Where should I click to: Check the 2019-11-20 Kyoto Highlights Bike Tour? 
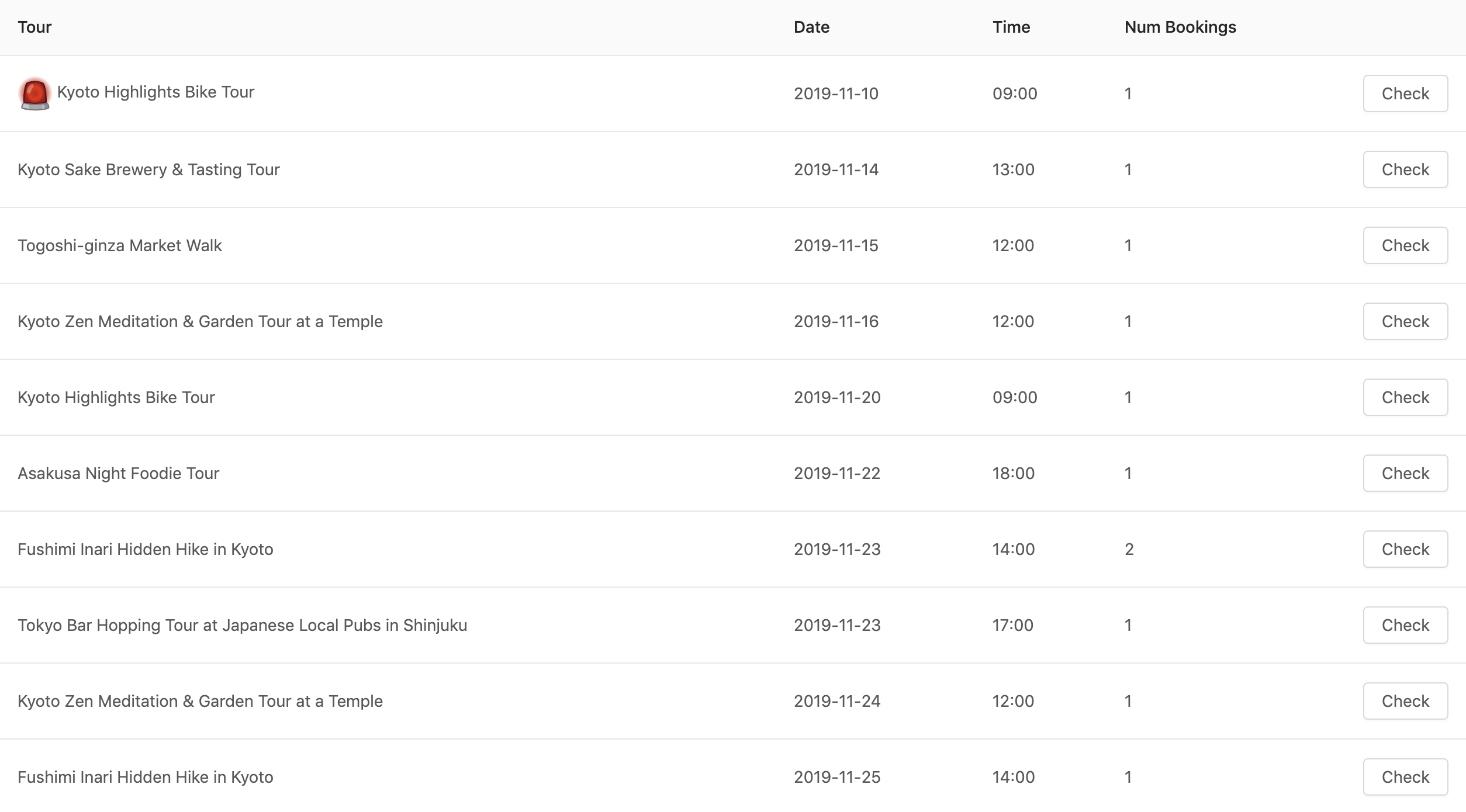(1405, 397)
